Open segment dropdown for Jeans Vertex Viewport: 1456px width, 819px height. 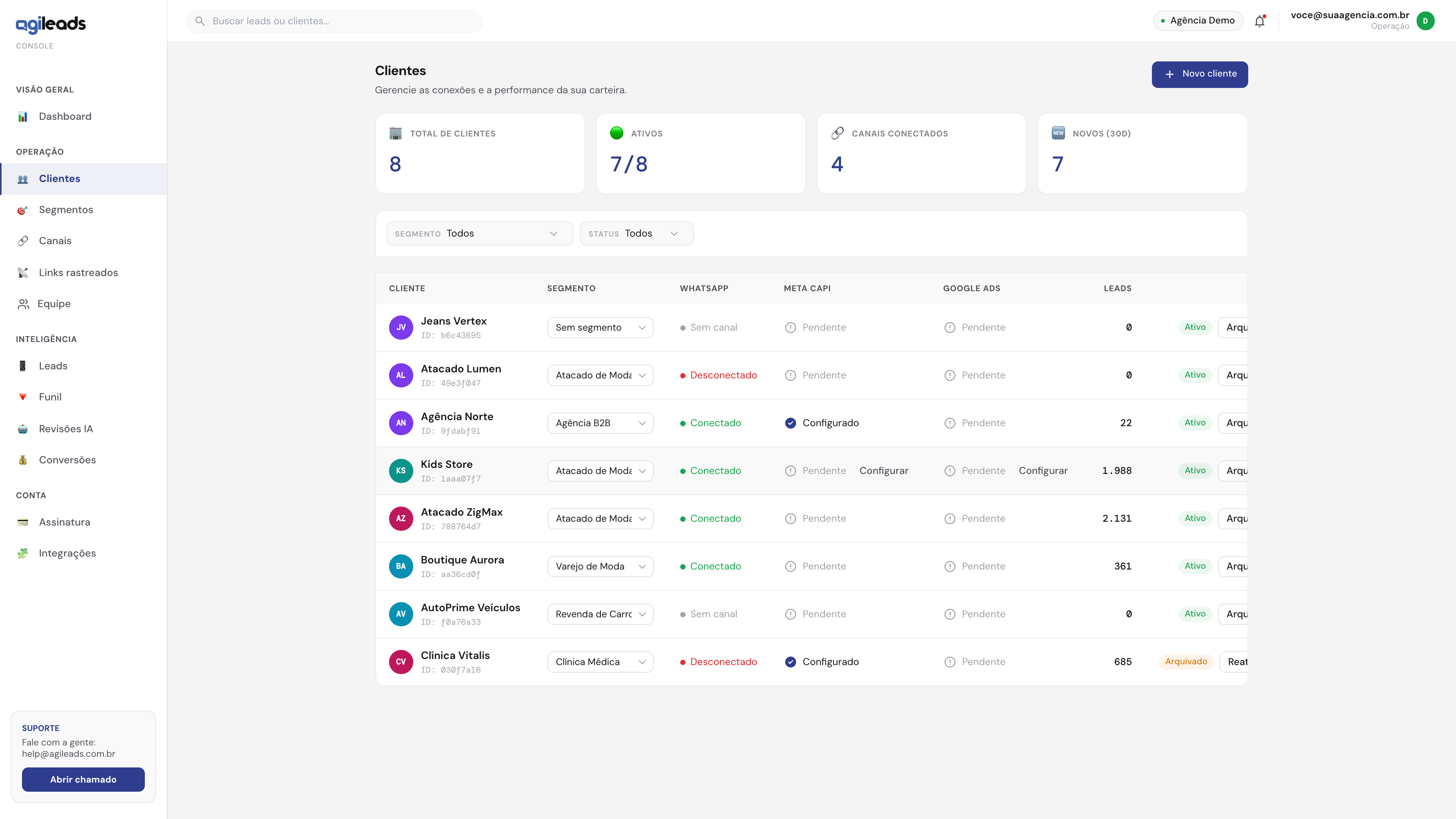coord(600,327)
